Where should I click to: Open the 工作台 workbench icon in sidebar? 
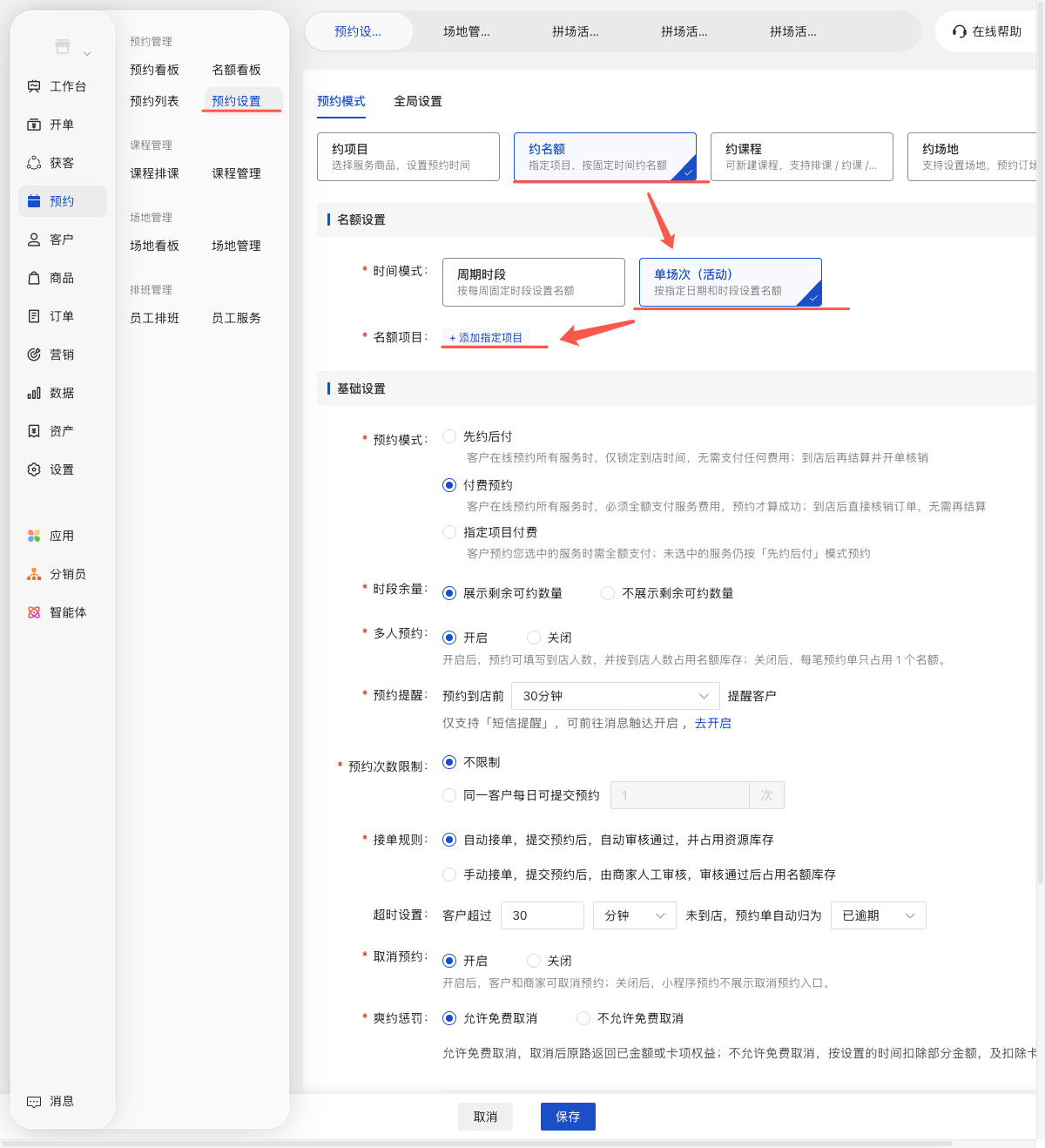[x=34, y=86]
